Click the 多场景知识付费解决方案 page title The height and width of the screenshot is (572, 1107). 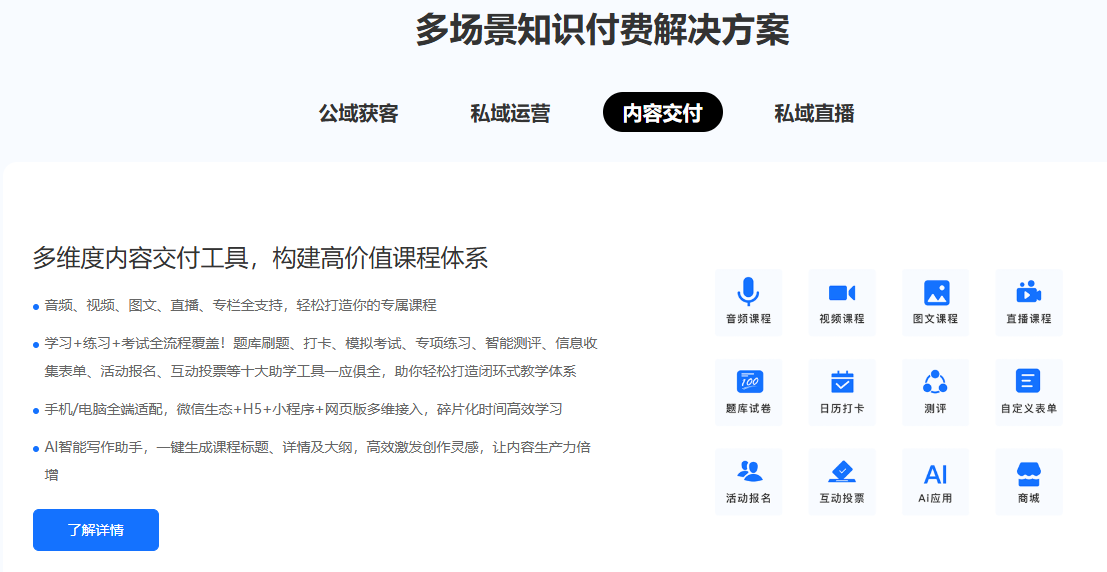602,32
